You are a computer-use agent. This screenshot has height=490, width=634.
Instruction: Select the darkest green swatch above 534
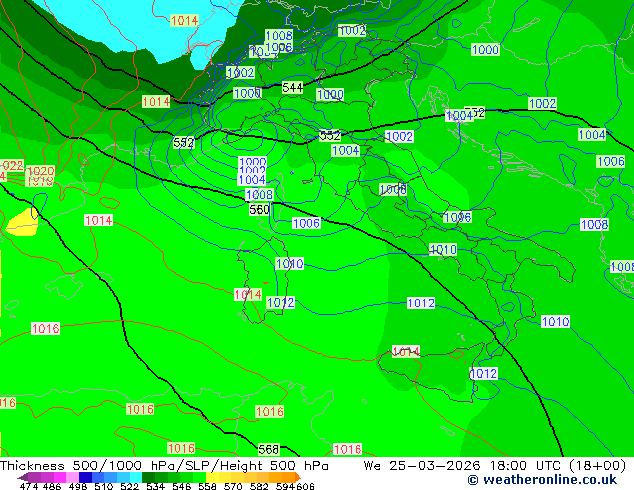148,477
